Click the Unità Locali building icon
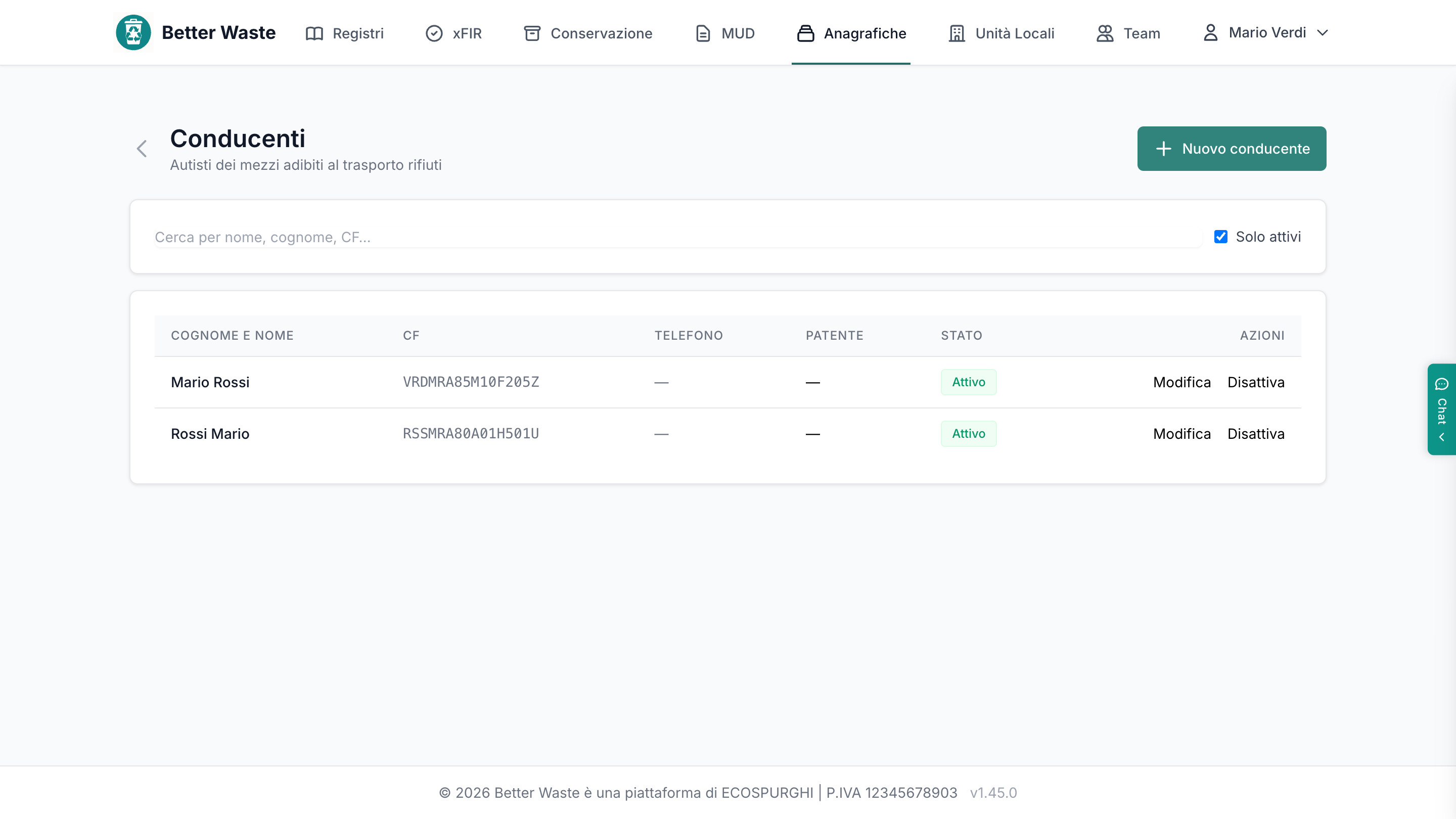 pyautogui.click(x=957, y=33)
